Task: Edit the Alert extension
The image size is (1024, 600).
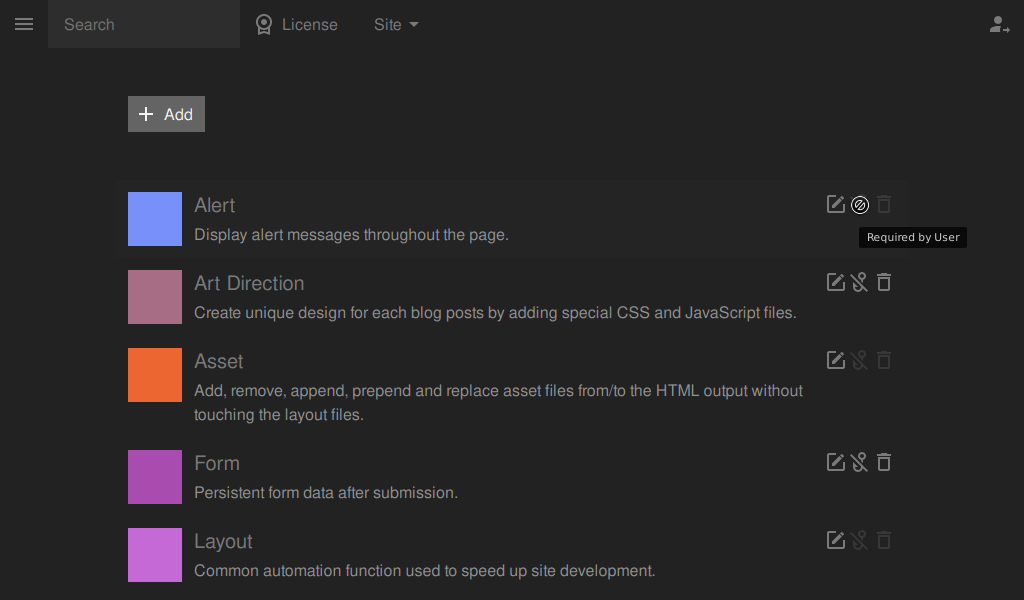Action: 835,204
